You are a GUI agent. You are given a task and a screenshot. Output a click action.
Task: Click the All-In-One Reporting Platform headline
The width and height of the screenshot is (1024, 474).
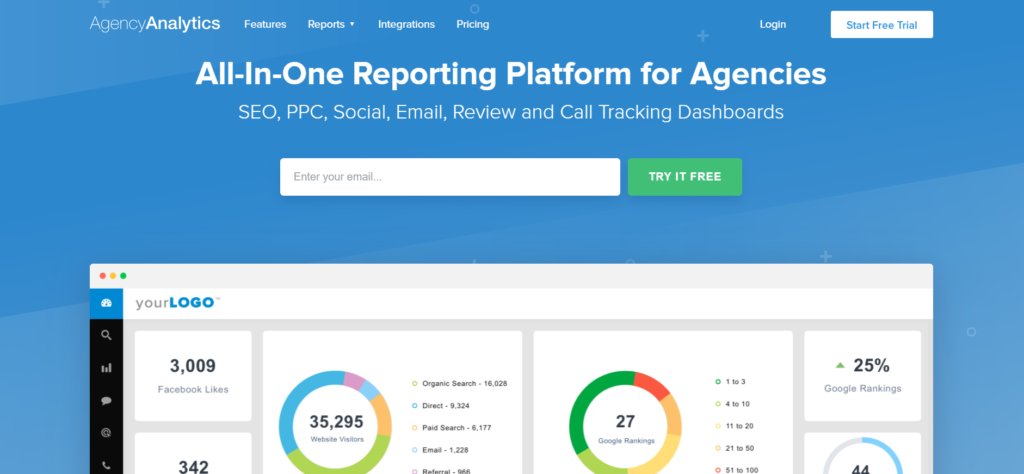(511, 74)
